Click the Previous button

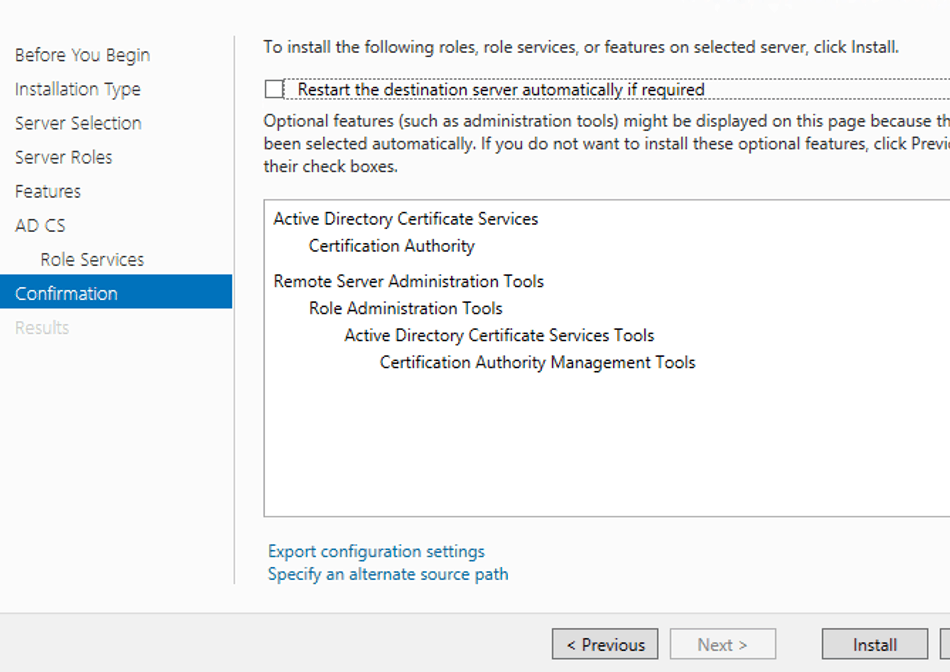point(605,644)
